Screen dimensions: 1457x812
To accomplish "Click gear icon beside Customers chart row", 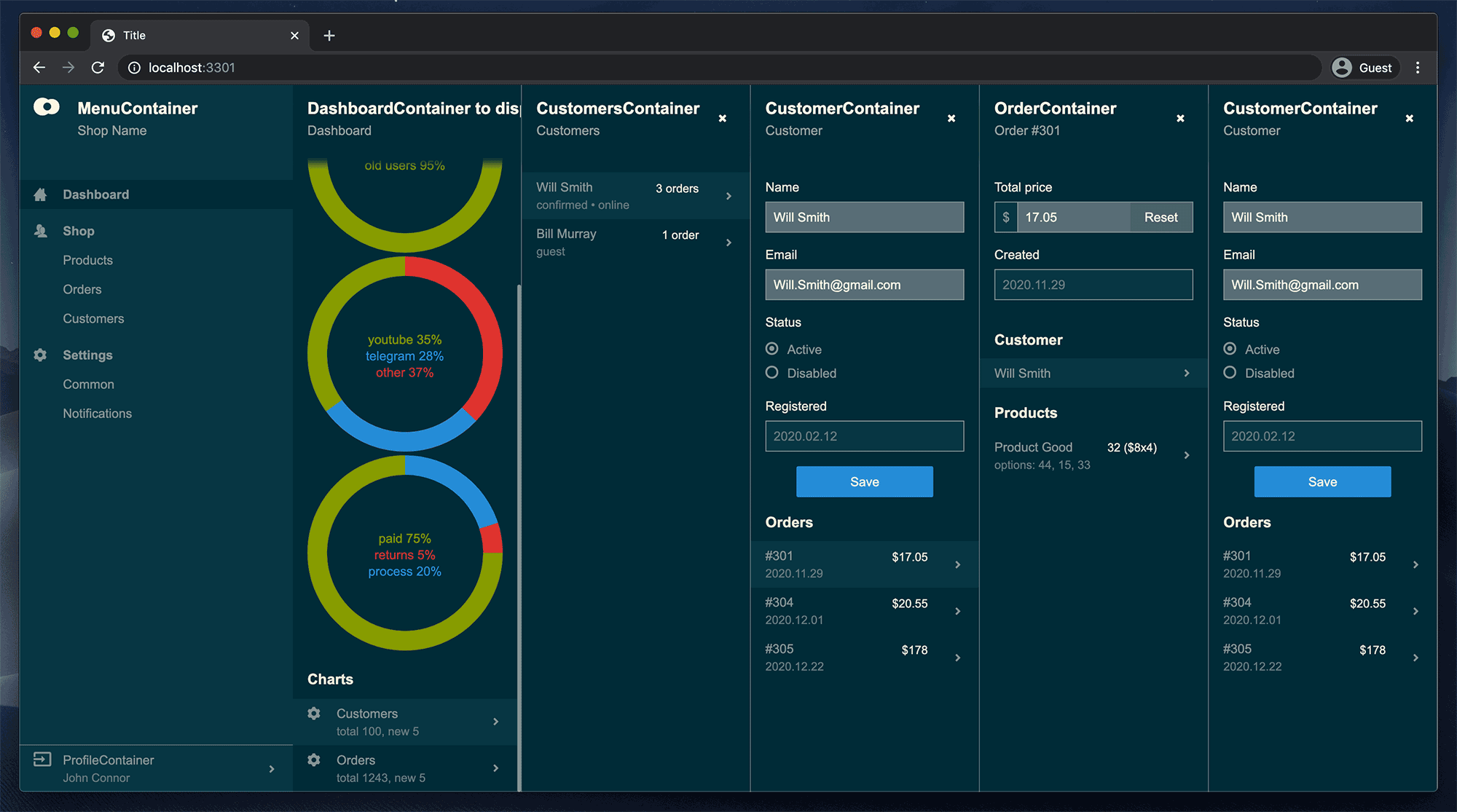I will 314,714.
